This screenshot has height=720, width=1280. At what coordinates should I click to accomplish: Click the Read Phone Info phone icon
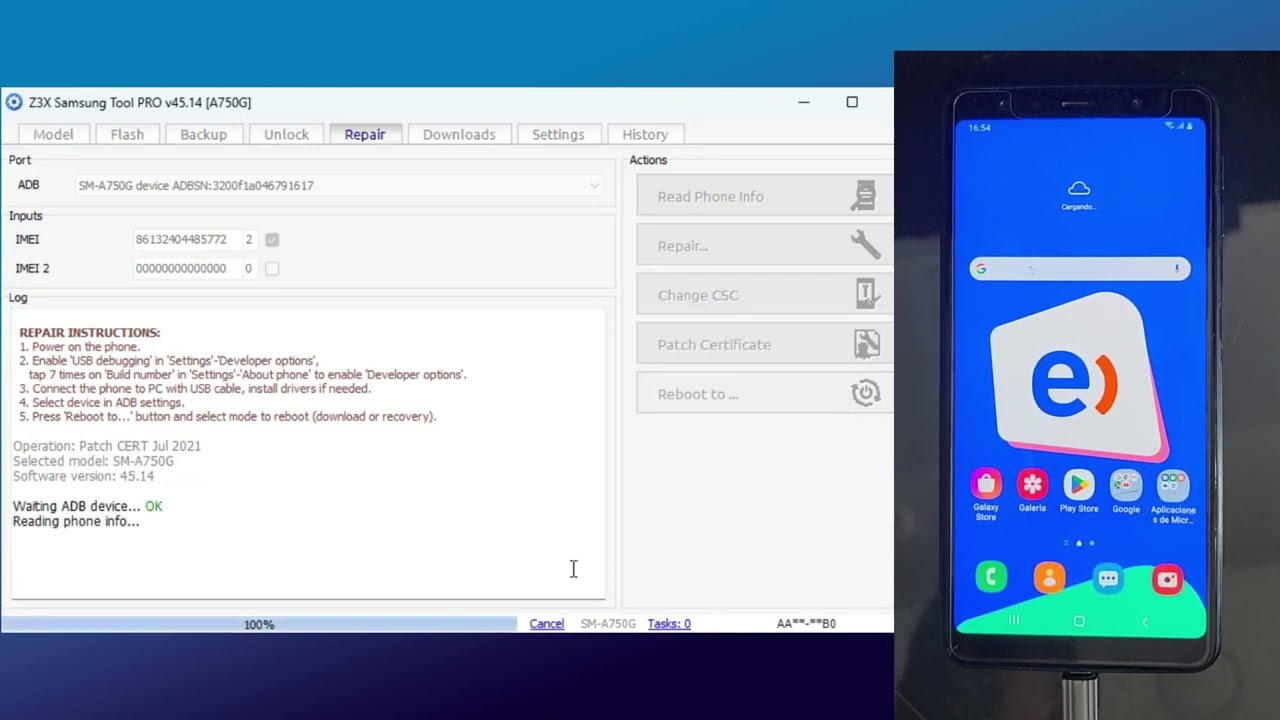point(863,196)
